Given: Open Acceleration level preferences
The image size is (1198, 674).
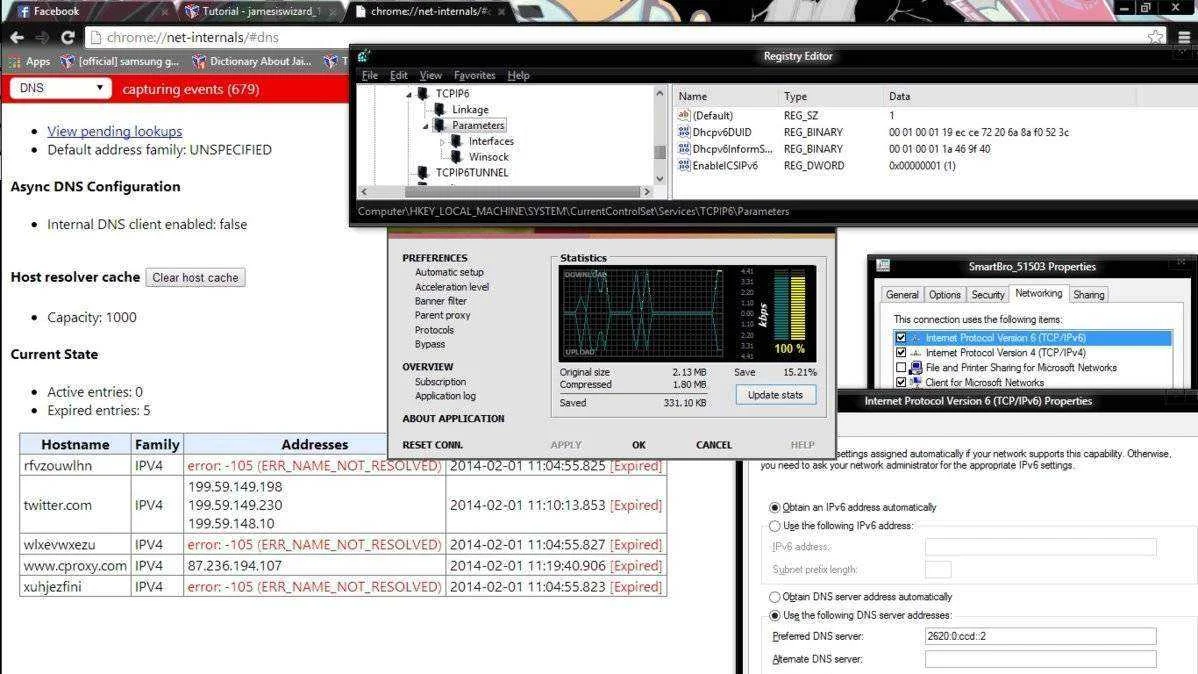Looking at the screenshot, I should tap(452, 287).
